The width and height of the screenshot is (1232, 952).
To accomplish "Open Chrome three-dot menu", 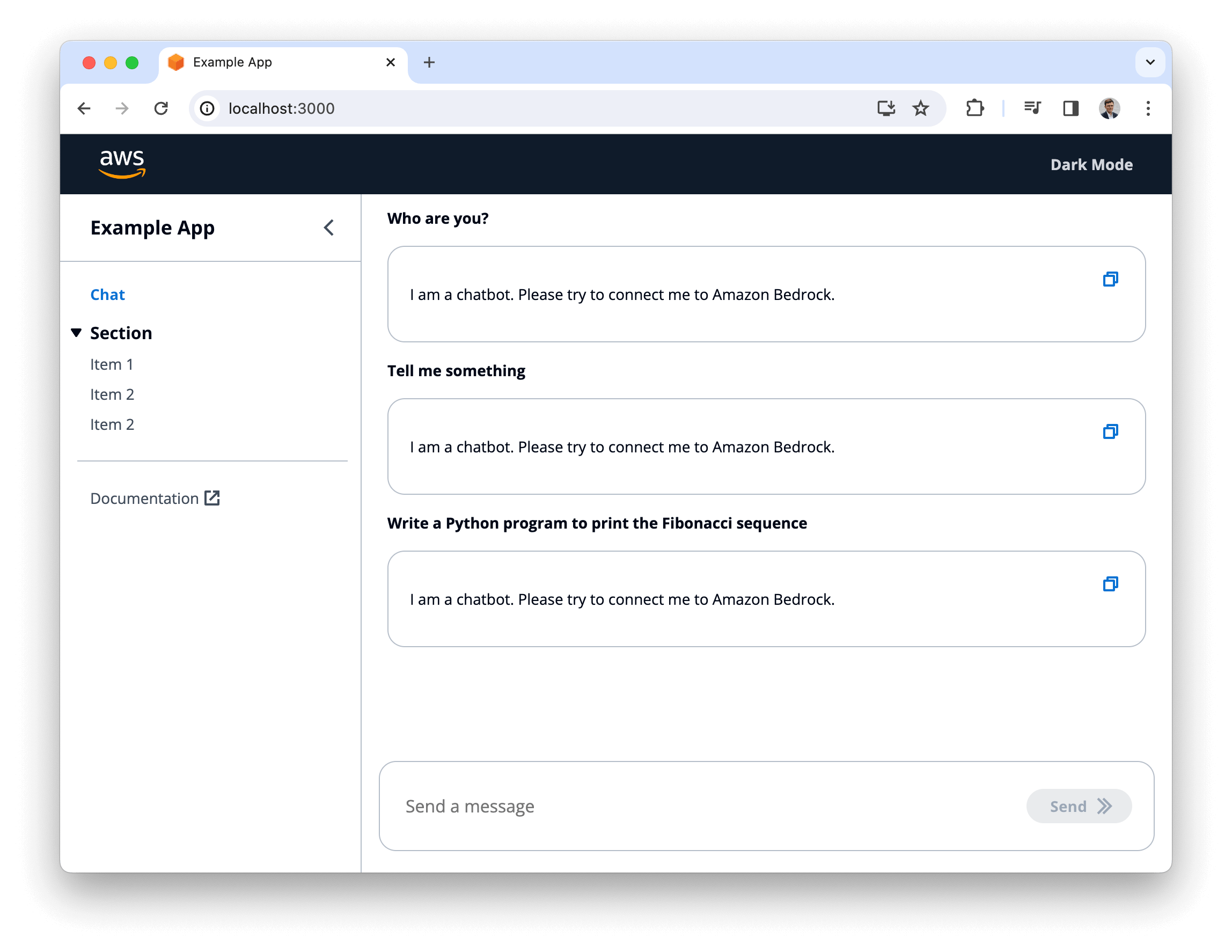I will tap(1147, 108).
